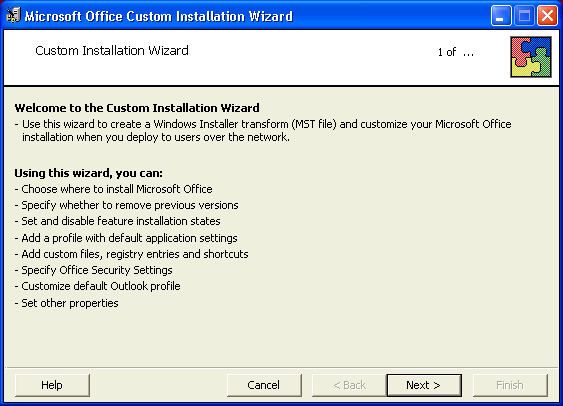
Task: Click the disabled Back button
Action: (349, 385)
